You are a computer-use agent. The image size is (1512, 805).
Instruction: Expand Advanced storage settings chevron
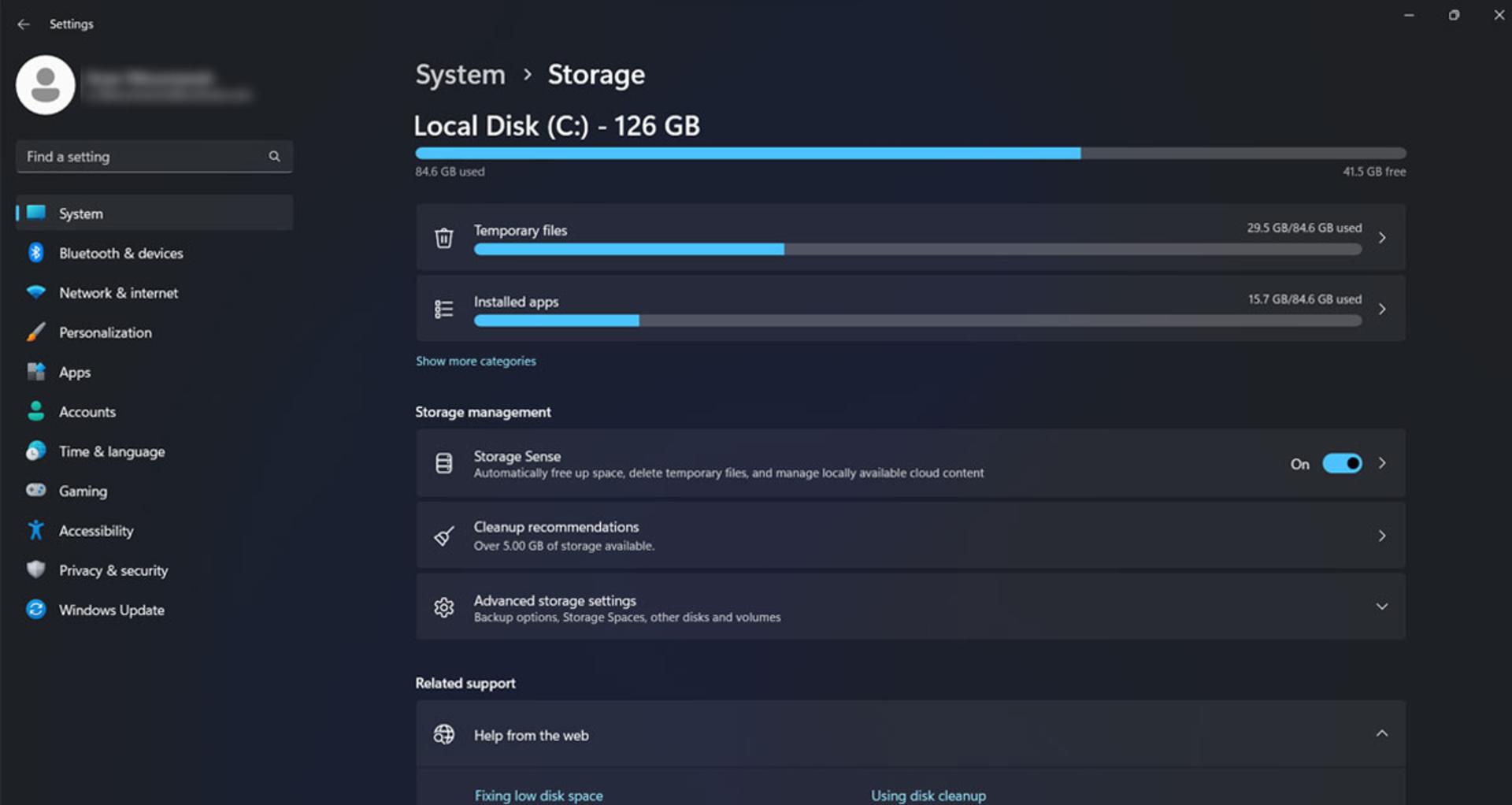[x=1382, y=607]
